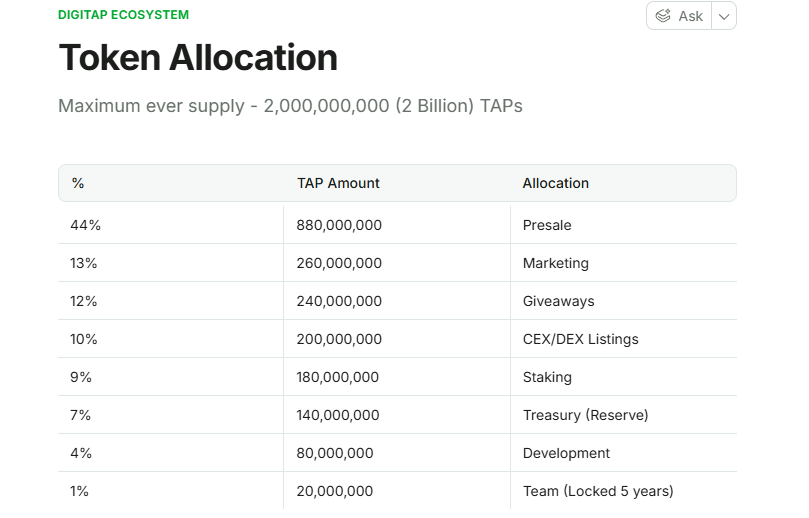Click the Token Allocation page heading
The image size is (809, 518).
[x=198, y=58]
